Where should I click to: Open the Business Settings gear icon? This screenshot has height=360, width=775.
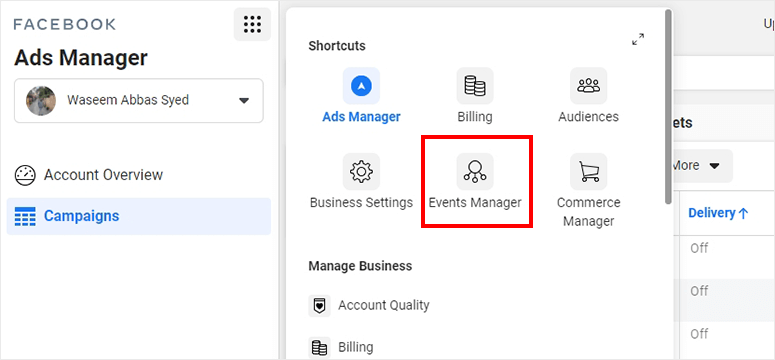pos(361,172)
